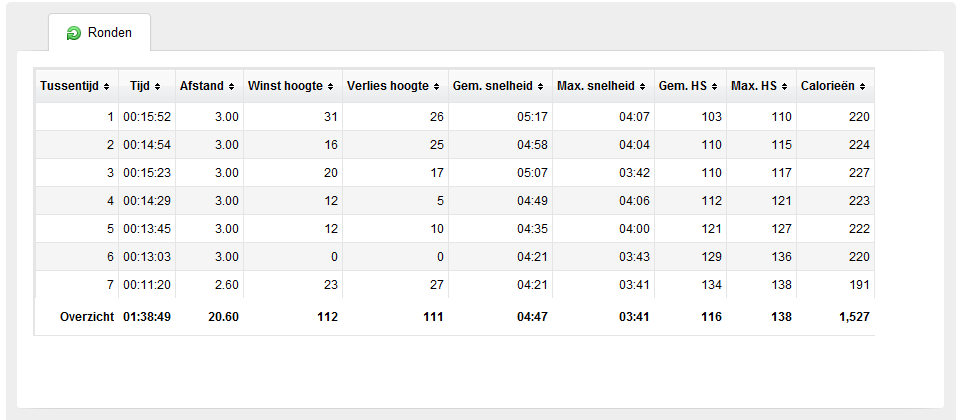The width and height of the screenshot is (957, 420).
Task: Click lap 4 average speed 04:49
Action: (500, 201)
